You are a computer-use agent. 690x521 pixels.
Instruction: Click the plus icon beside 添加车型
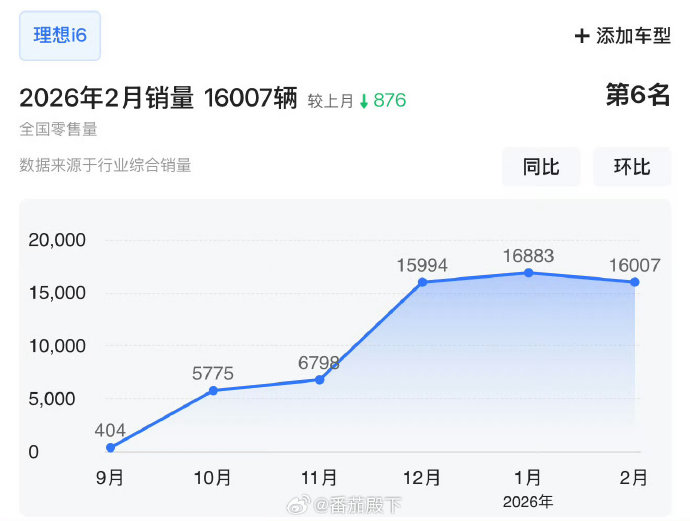point(582,36)
